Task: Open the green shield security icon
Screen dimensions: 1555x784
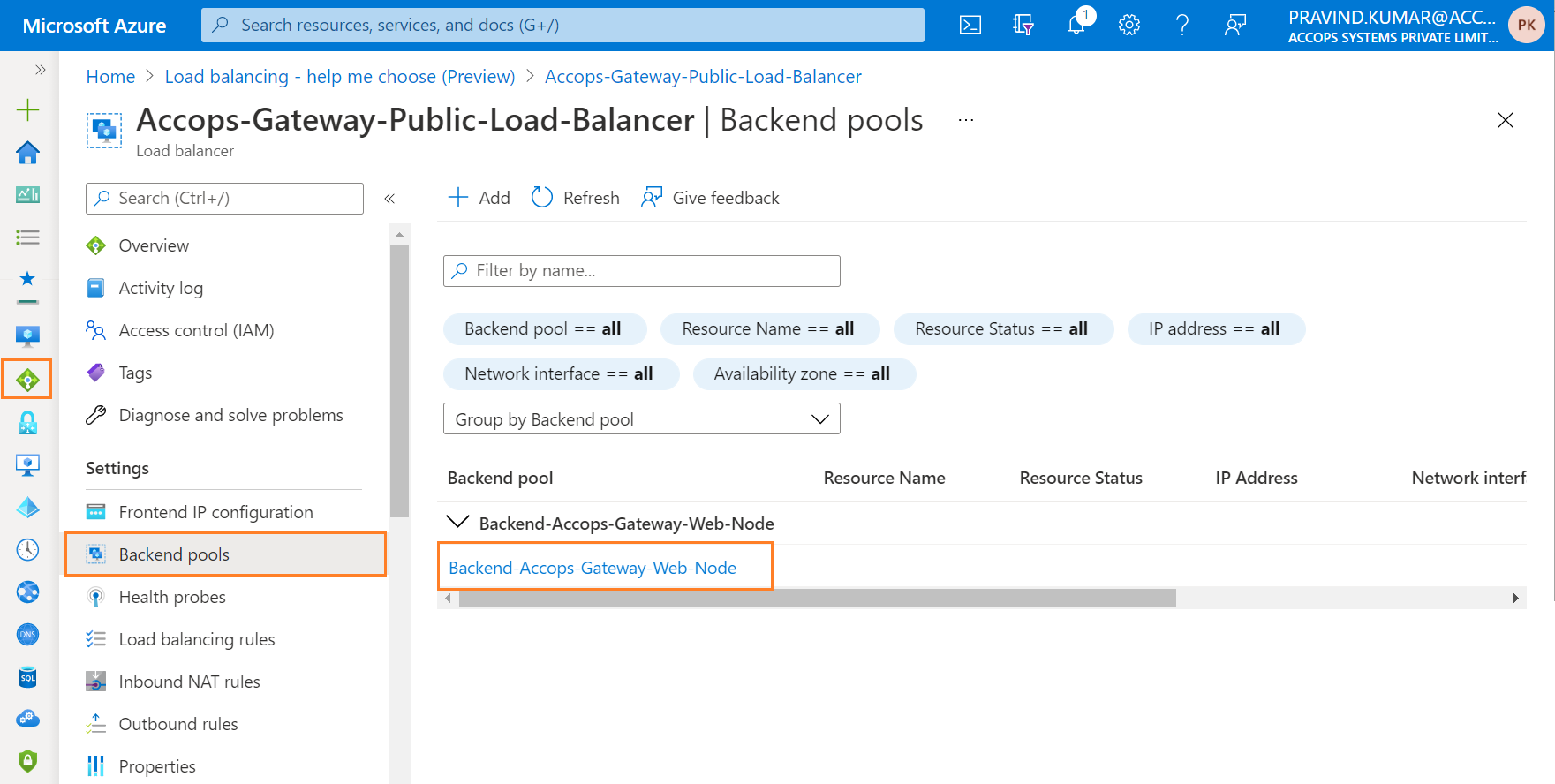Action: (x=28, y=761)
